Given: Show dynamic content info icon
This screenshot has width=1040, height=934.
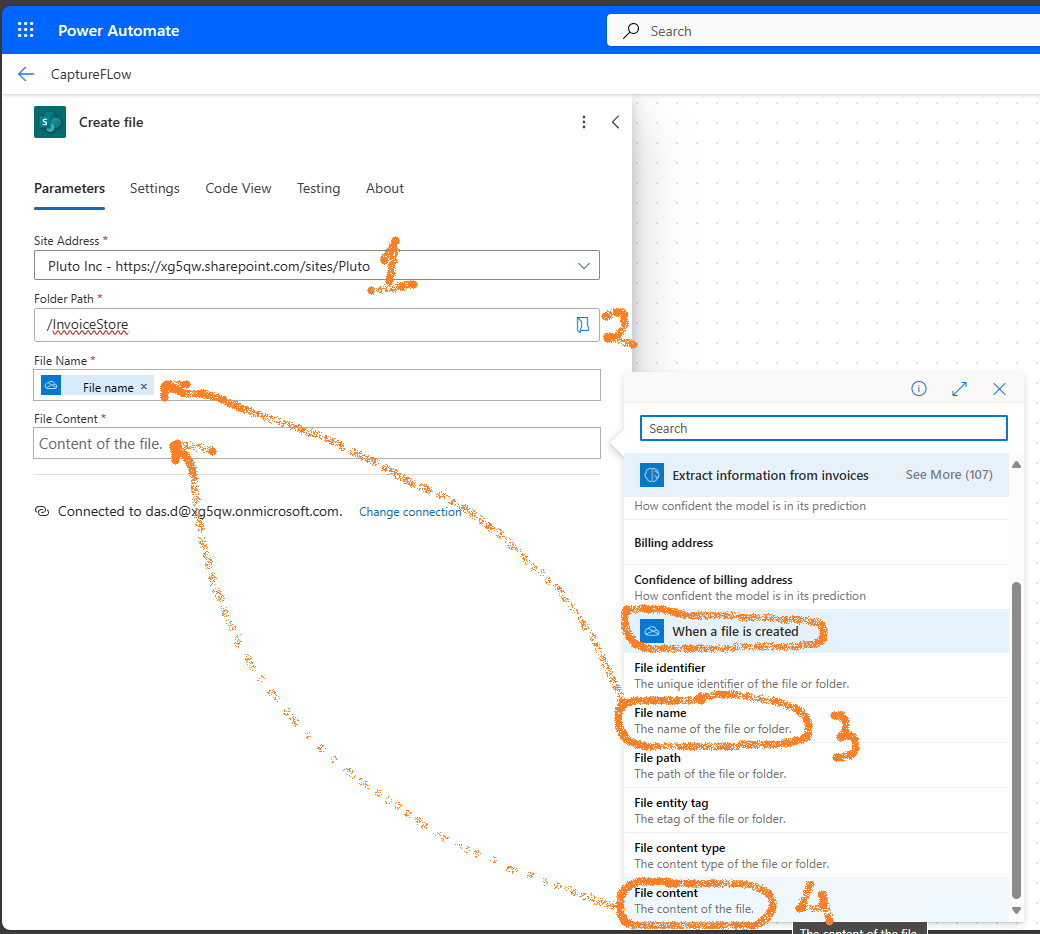Looking at the screenshot, I should point(919,389).
